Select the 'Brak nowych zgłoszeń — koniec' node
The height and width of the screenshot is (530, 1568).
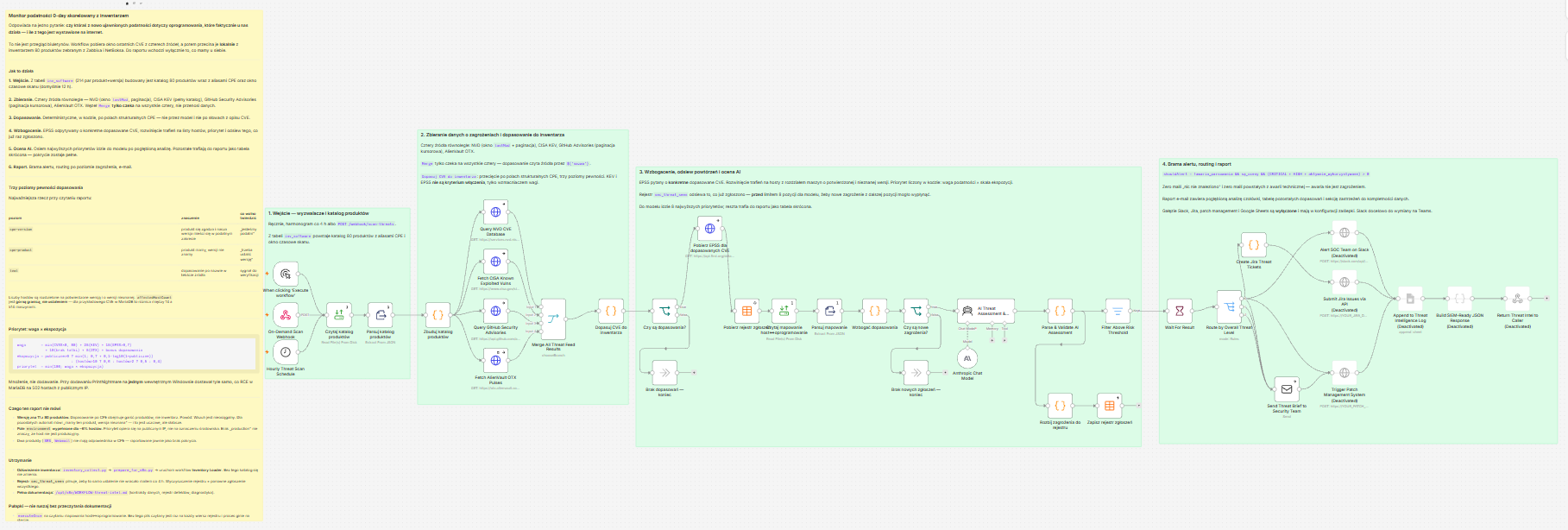tap(916, 373)
